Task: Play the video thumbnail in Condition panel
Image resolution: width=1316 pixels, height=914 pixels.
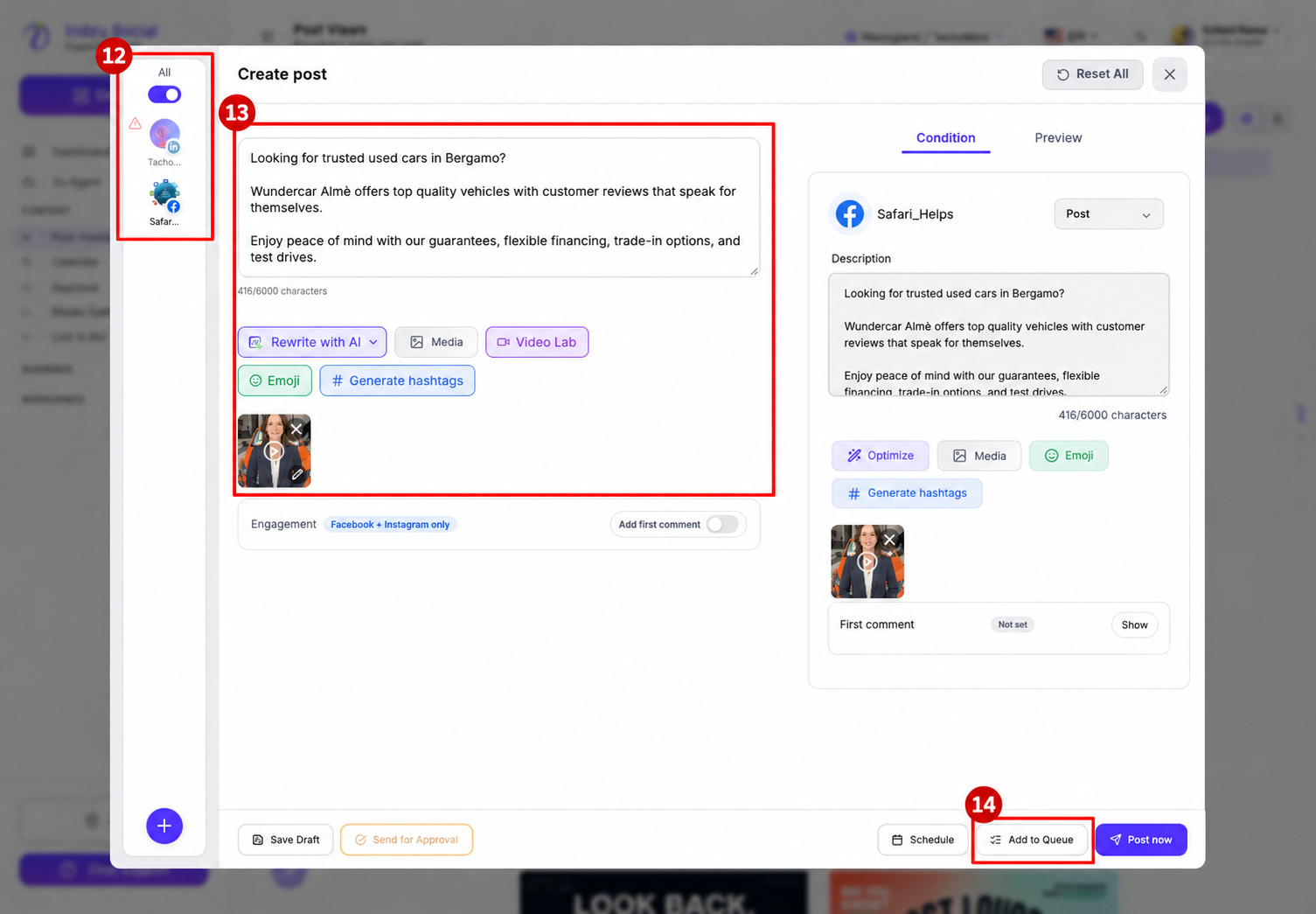Action: [x=867, y=562]
